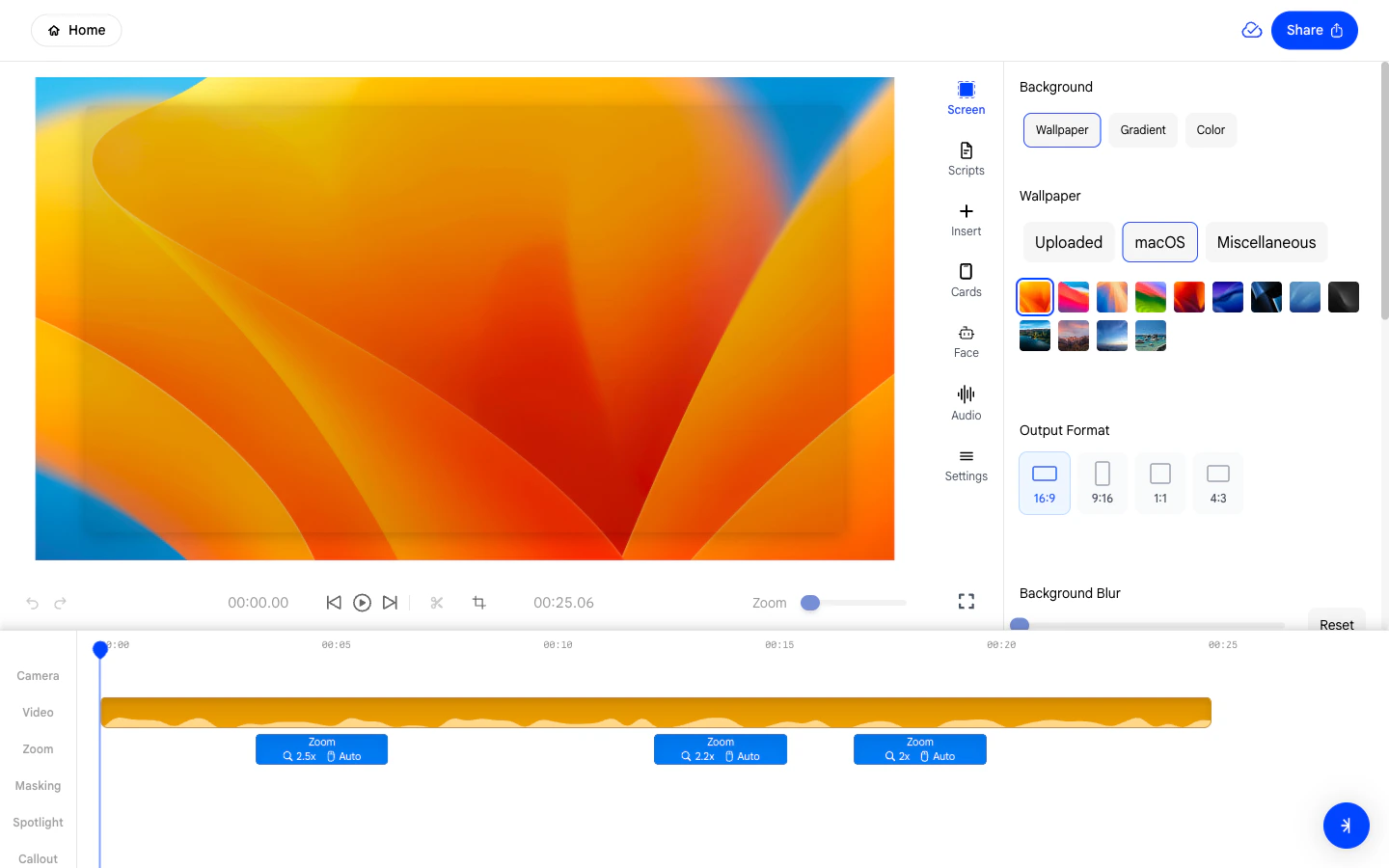Select the blue sky horizon wallpaper
The height and width of the screenshot is (868, 1389).
pos(1112,336)
